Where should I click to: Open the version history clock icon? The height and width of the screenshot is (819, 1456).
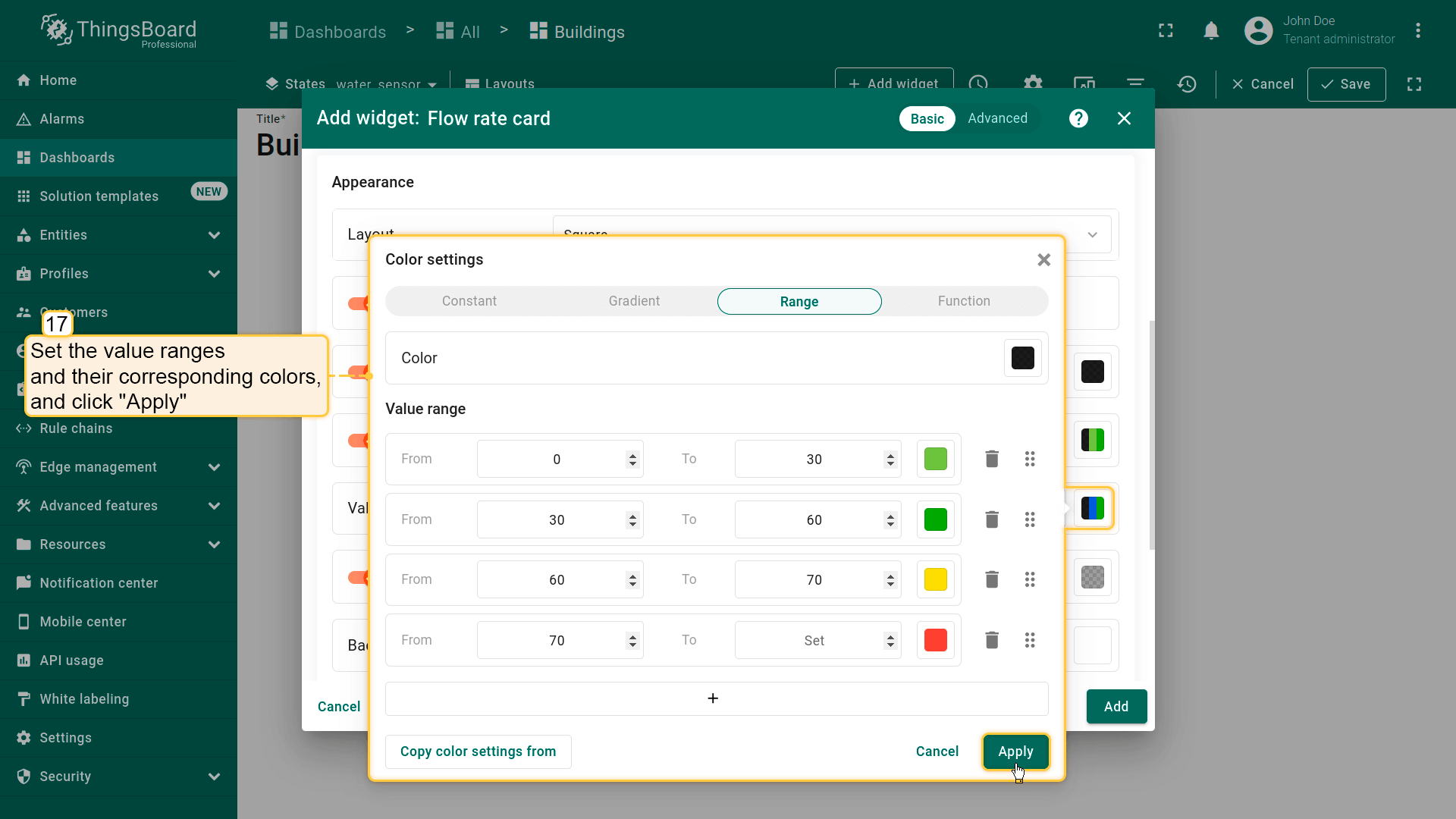[1187, 84]
